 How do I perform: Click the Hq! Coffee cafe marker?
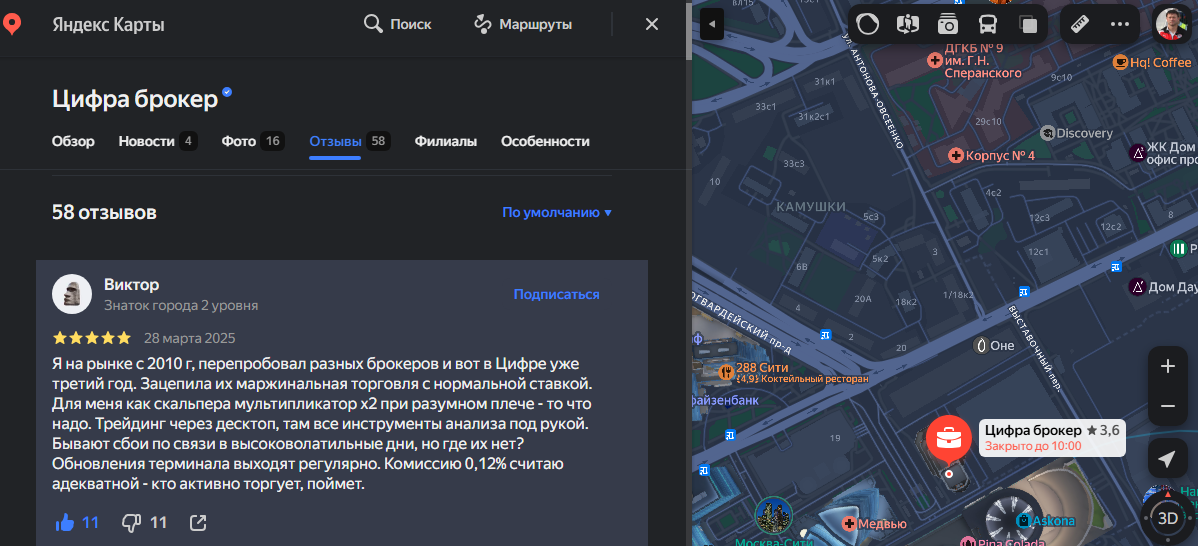click(1120, 63)
